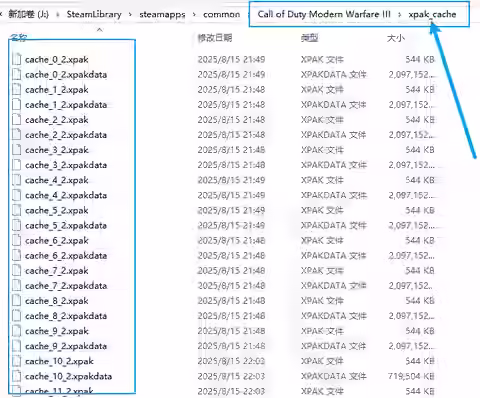Click modified date of cache_0_2.xpak row

coord(231,59)
